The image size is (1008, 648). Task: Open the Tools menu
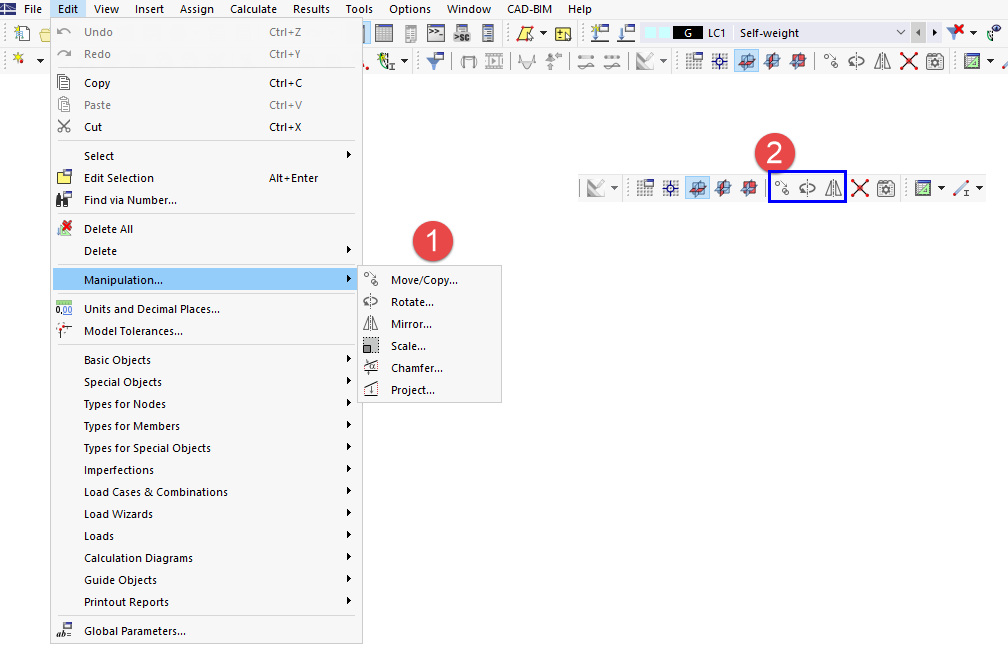pyautogui.click(x=359, y=9)
